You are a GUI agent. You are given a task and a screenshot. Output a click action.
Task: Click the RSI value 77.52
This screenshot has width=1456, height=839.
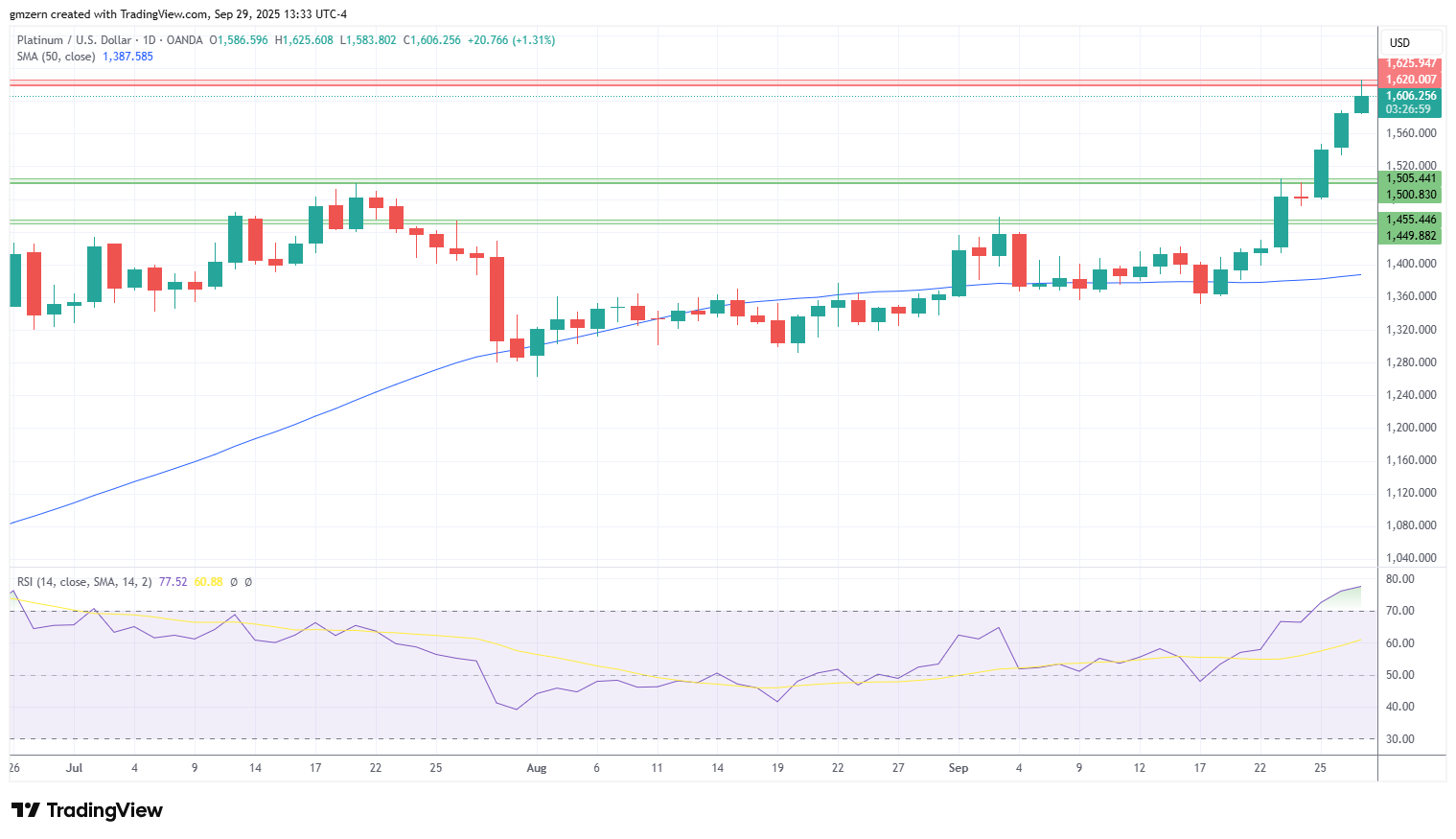173,582
